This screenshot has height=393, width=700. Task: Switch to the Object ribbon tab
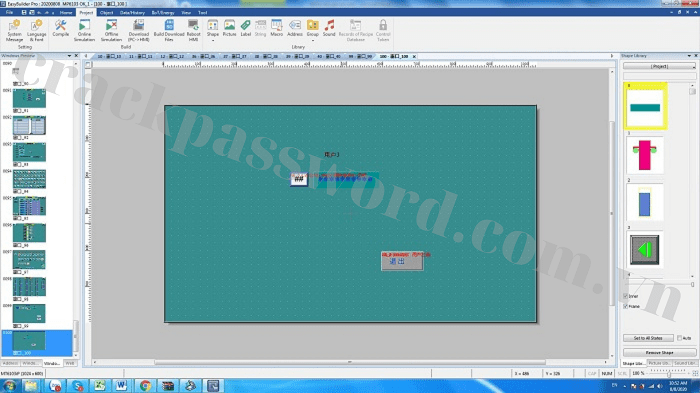click(106, 13)
